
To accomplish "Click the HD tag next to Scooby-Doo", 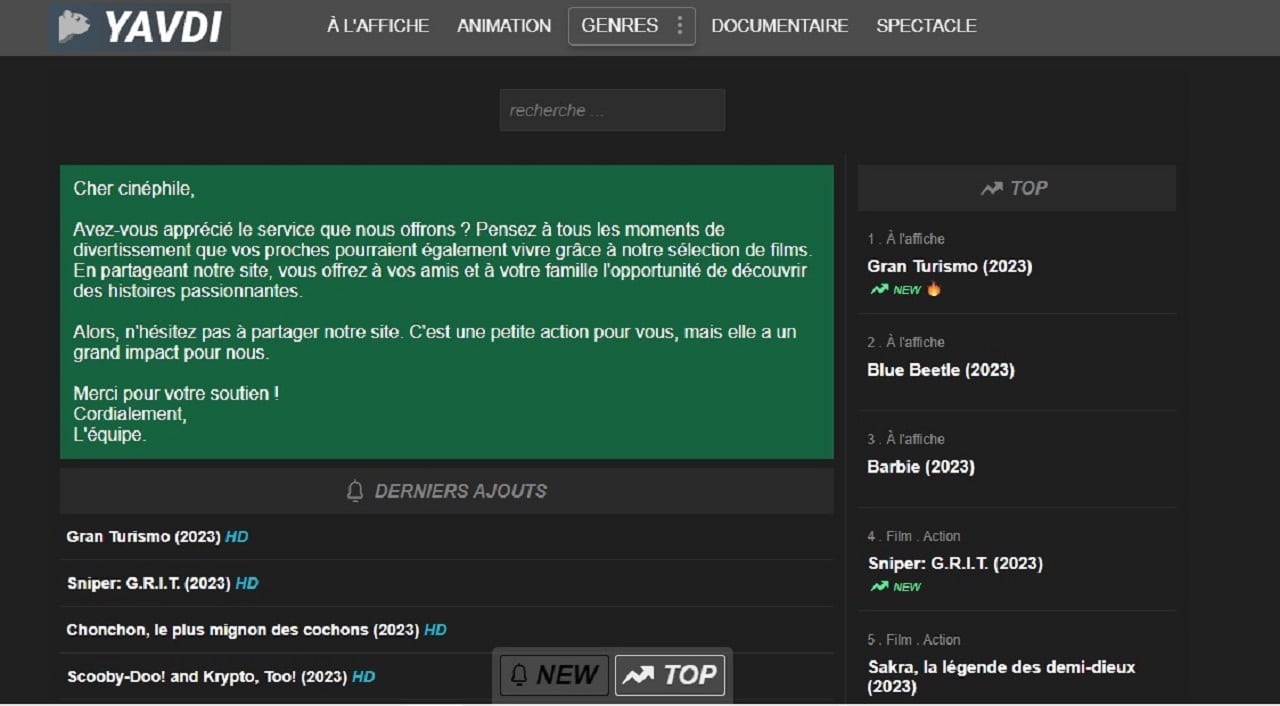I will click(364, 677).
